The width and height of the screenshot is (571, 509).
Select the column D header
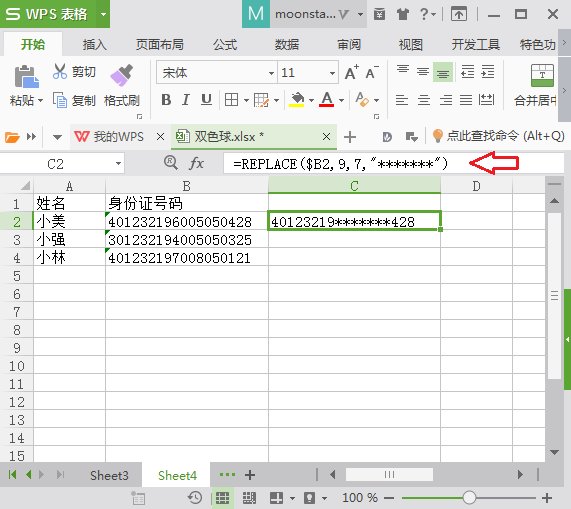476,186
